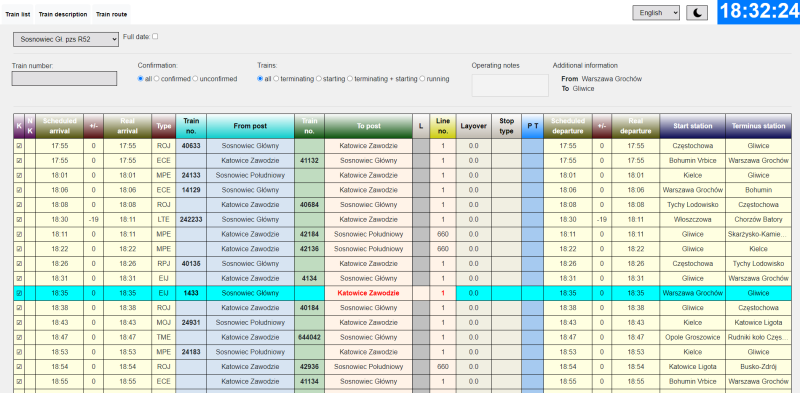Select the 'confirmed' radio button
This screenshot has width=800, height=393.
tap(157, 79)
